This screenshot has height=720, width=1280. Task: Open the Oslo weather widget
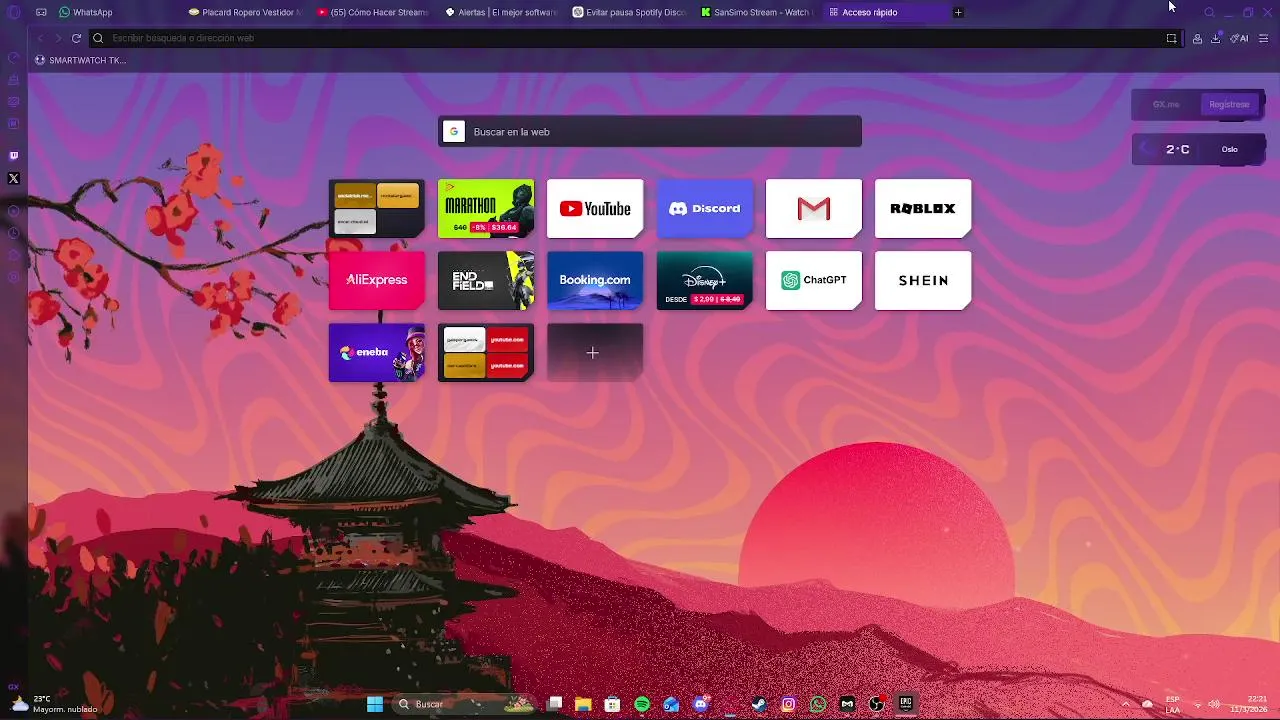point(1199,149)
